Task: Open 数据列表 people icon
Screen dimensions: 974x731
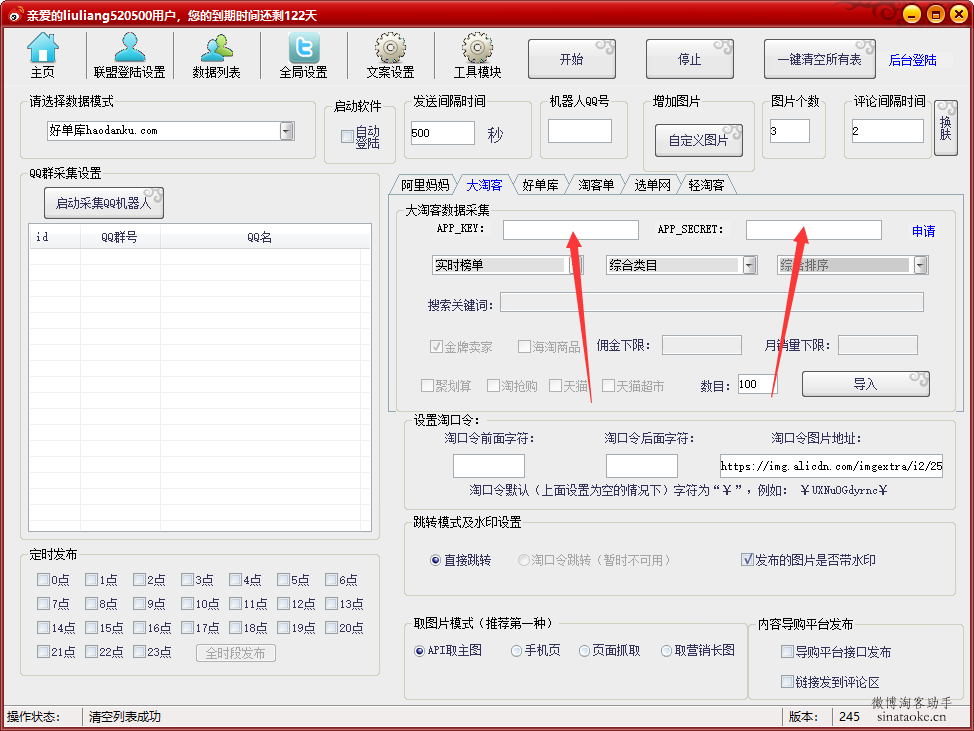Action: [x=216, y=48]
